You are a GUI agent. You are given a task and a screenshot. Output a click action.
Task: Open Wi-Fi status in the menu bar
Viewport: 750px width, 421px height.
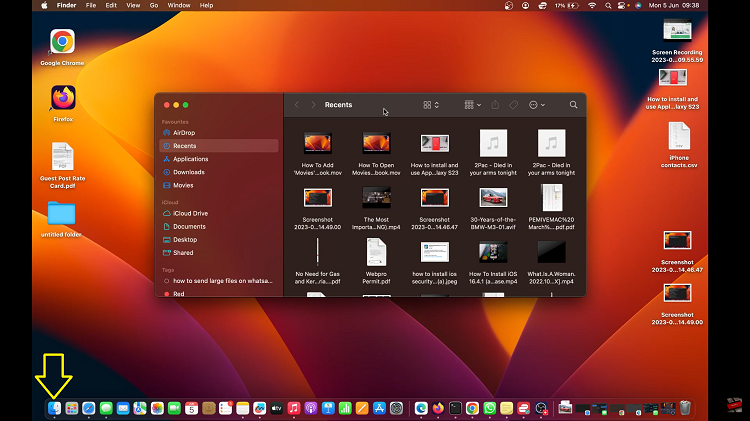click(x=592, y=5)
